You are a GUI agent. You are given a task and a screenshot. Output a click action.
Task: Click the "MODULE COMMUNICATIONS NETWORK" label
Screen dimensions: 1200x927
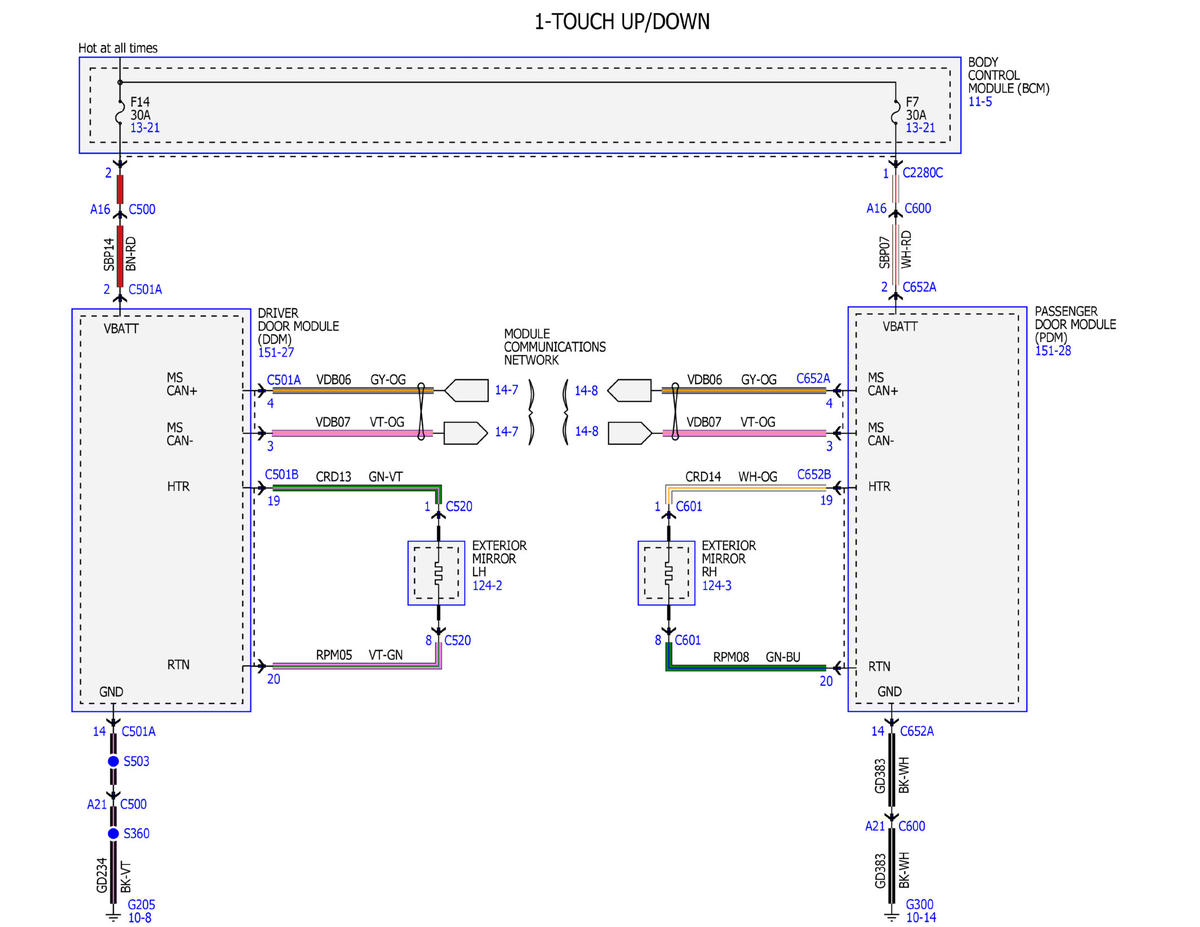pos(555,347)
